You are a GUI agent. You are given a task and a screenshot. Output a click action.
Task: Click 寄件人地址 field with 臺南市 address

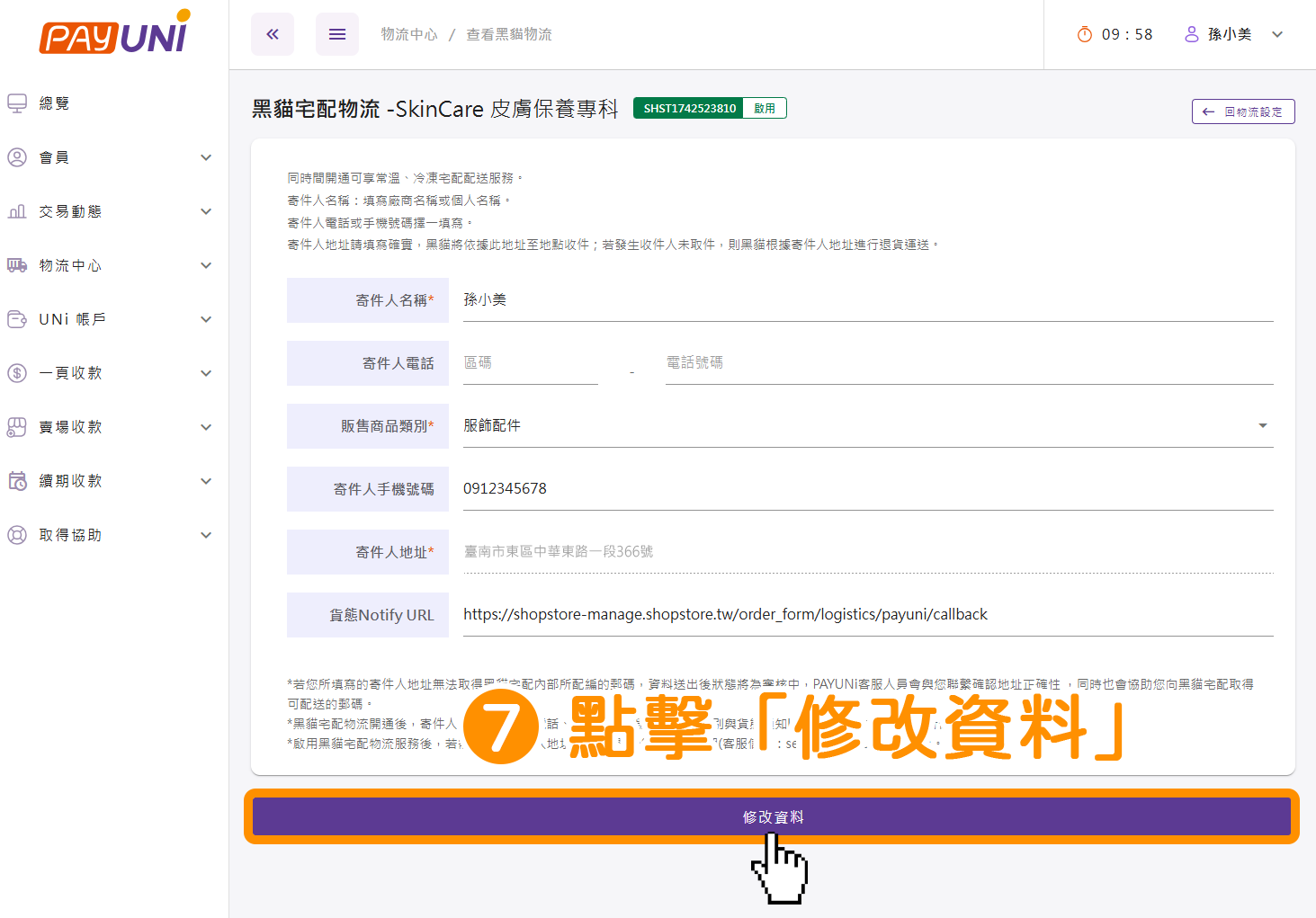click(868, 551)
